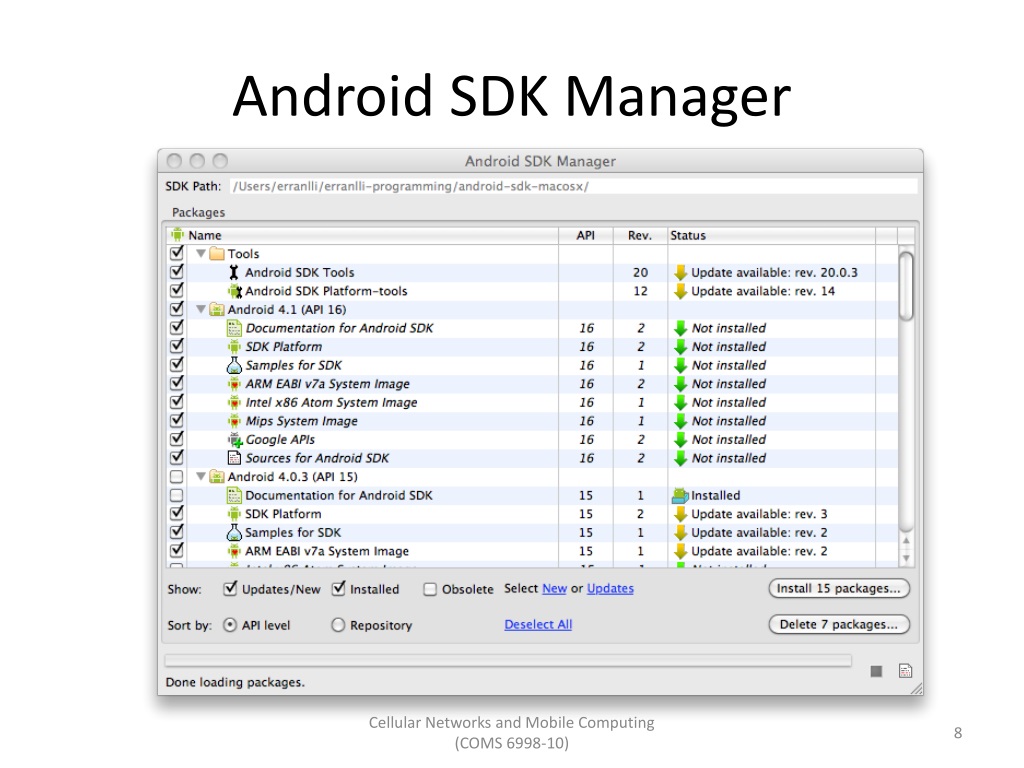Screen dimensions: 1024x768
Task: Check the API 15 Documentation for Android SDK checkbox
Action: pos(176,496)
